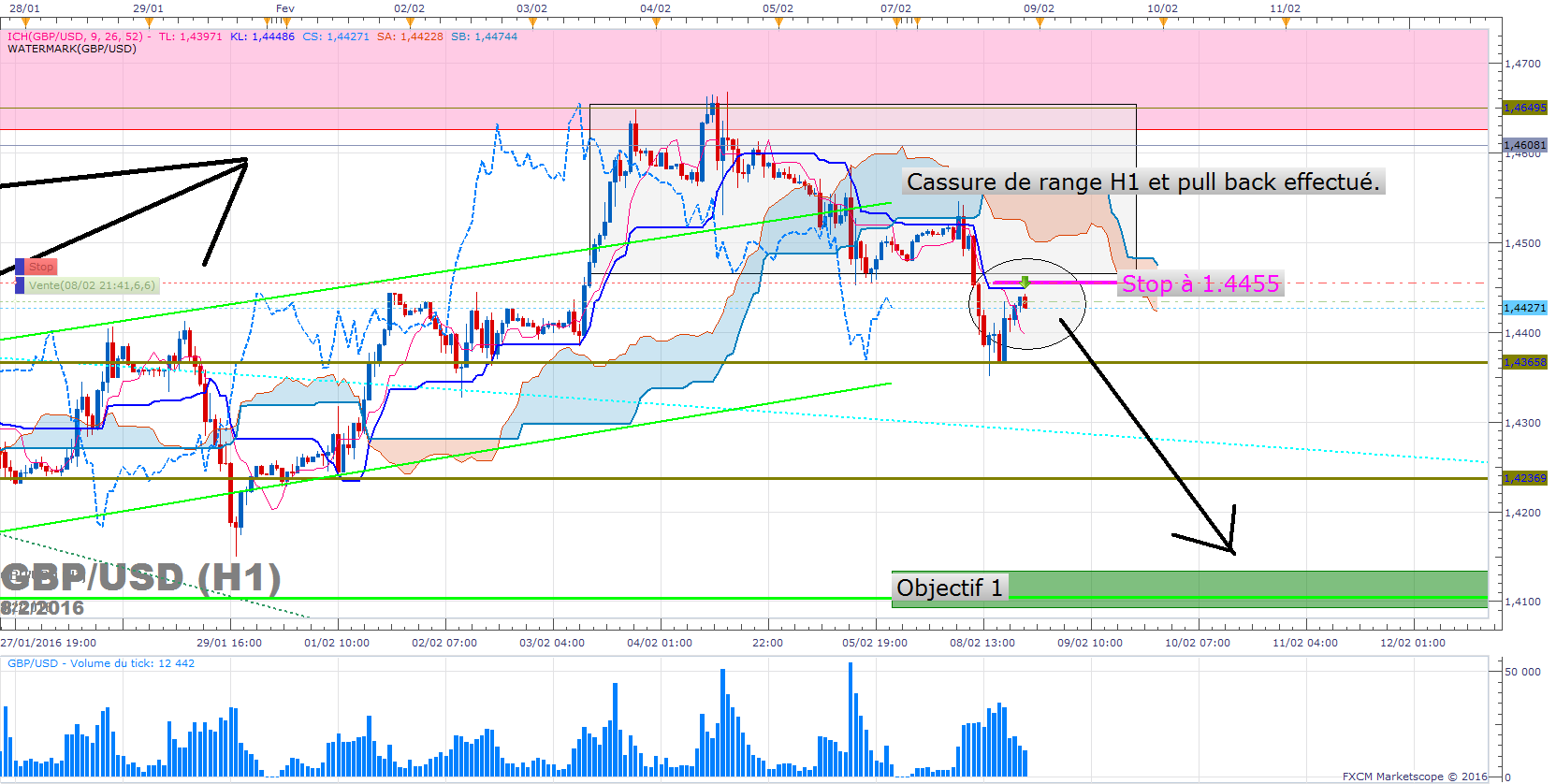1556x784 pixels.
Task: Click the CS: 1,44271 Ichimoku value
Action: [x=336, y=36]
